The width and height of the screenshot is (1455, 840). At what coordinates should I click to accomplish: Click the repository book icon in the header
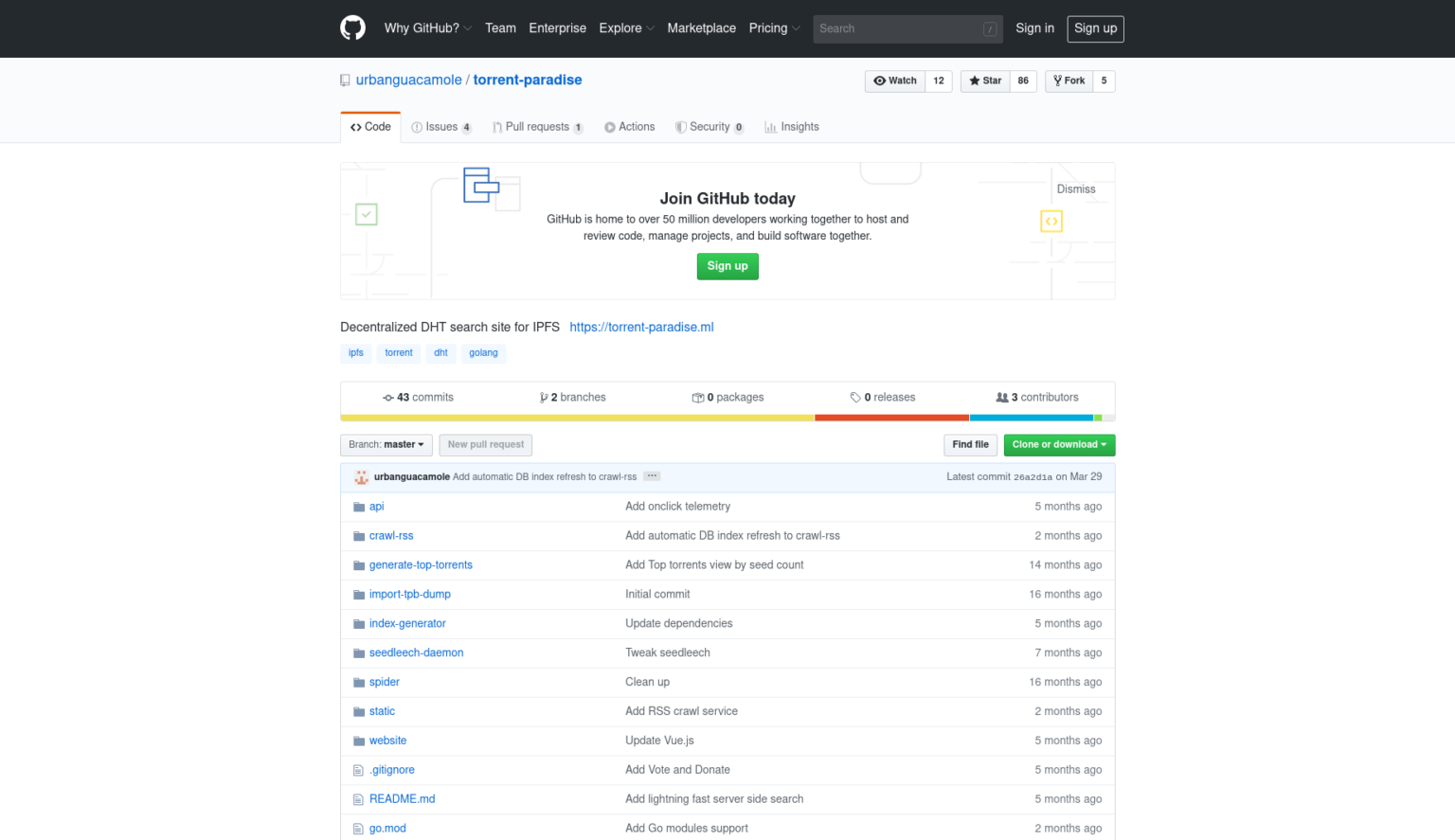(x=344, y=80)
